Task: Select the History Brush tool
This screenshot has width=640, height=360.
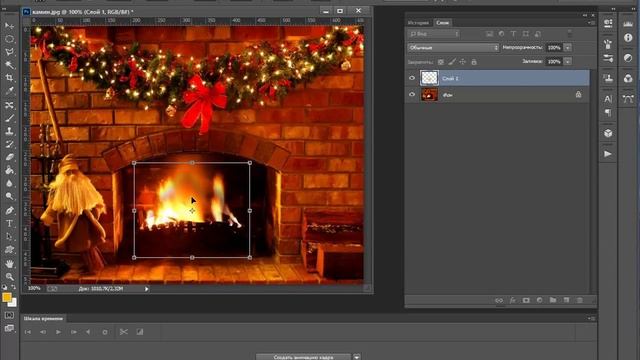Action: coord(9,144)
